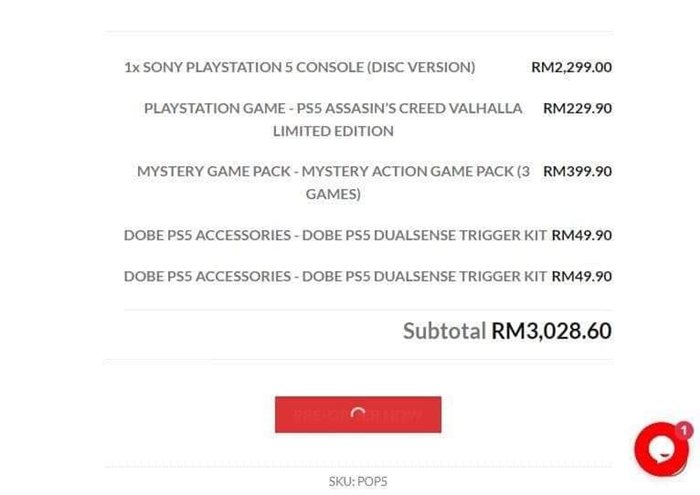
Task: Click the RM2,299.00 console price
Action: click(571, 67)
